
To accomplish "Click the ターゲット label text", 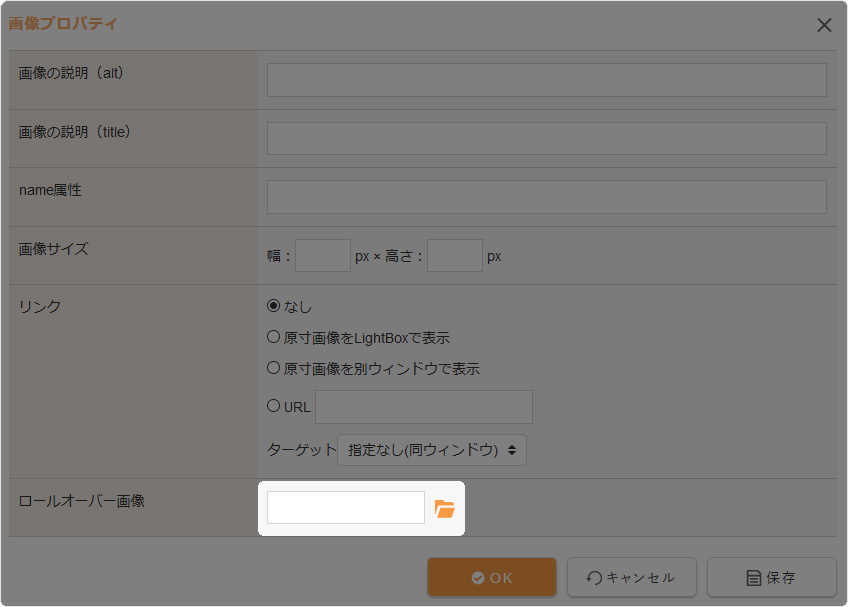I will pos(301,450).
